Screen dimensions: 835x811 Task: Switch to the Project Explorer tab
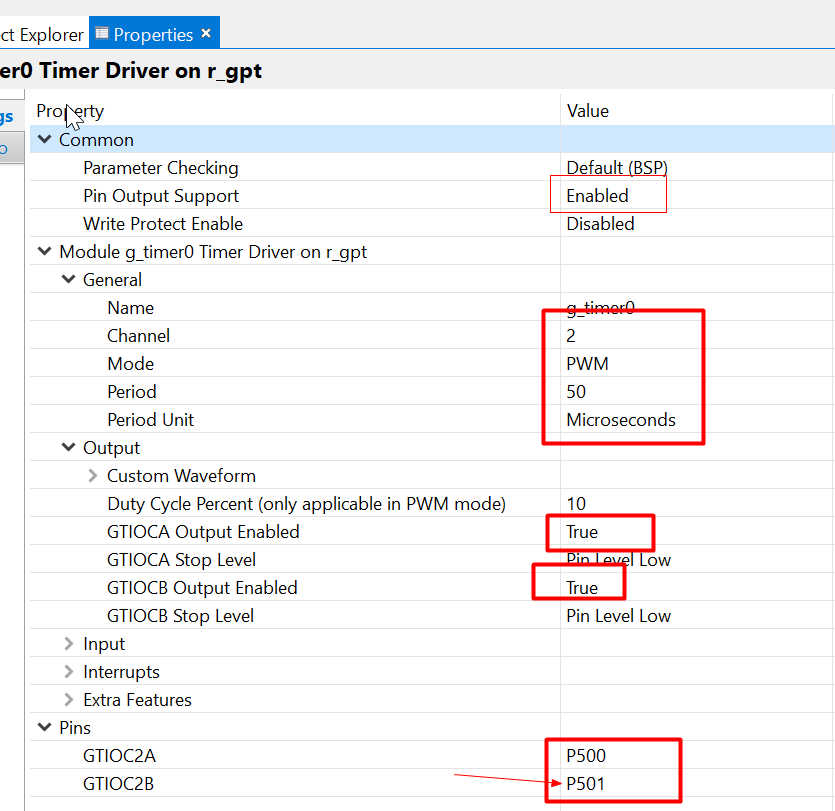click(42, 35)
